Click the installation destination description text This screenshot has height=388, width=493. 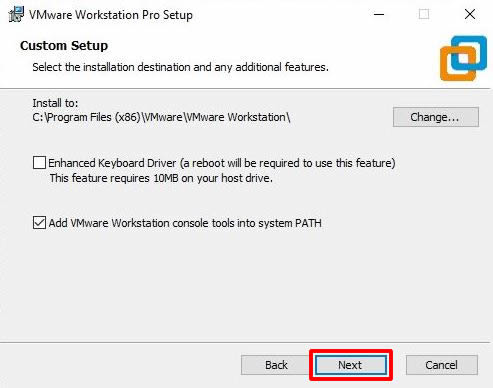coord(180,67)
